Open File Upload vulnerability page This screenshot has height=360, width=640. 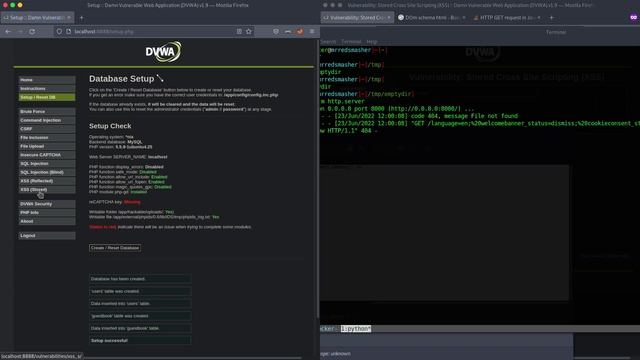[x=47, y=146]
